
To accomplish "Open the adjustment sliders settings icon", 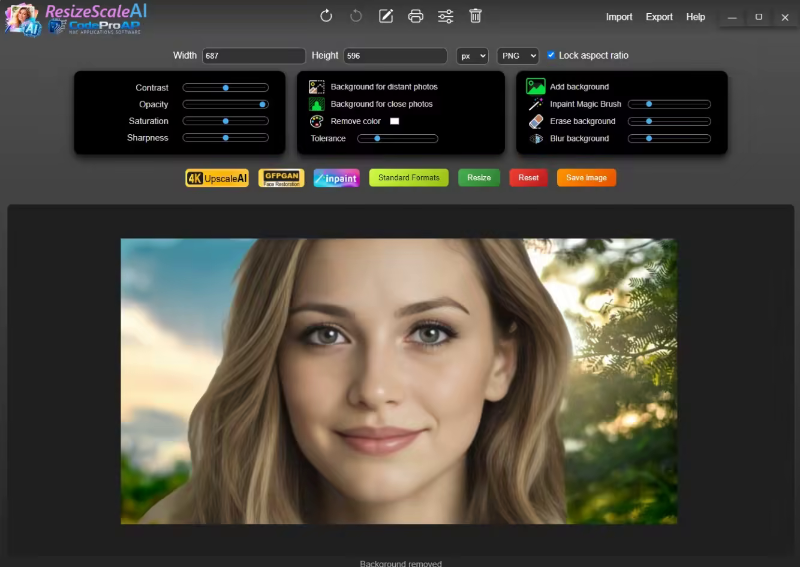I will [x=446, y=16].
